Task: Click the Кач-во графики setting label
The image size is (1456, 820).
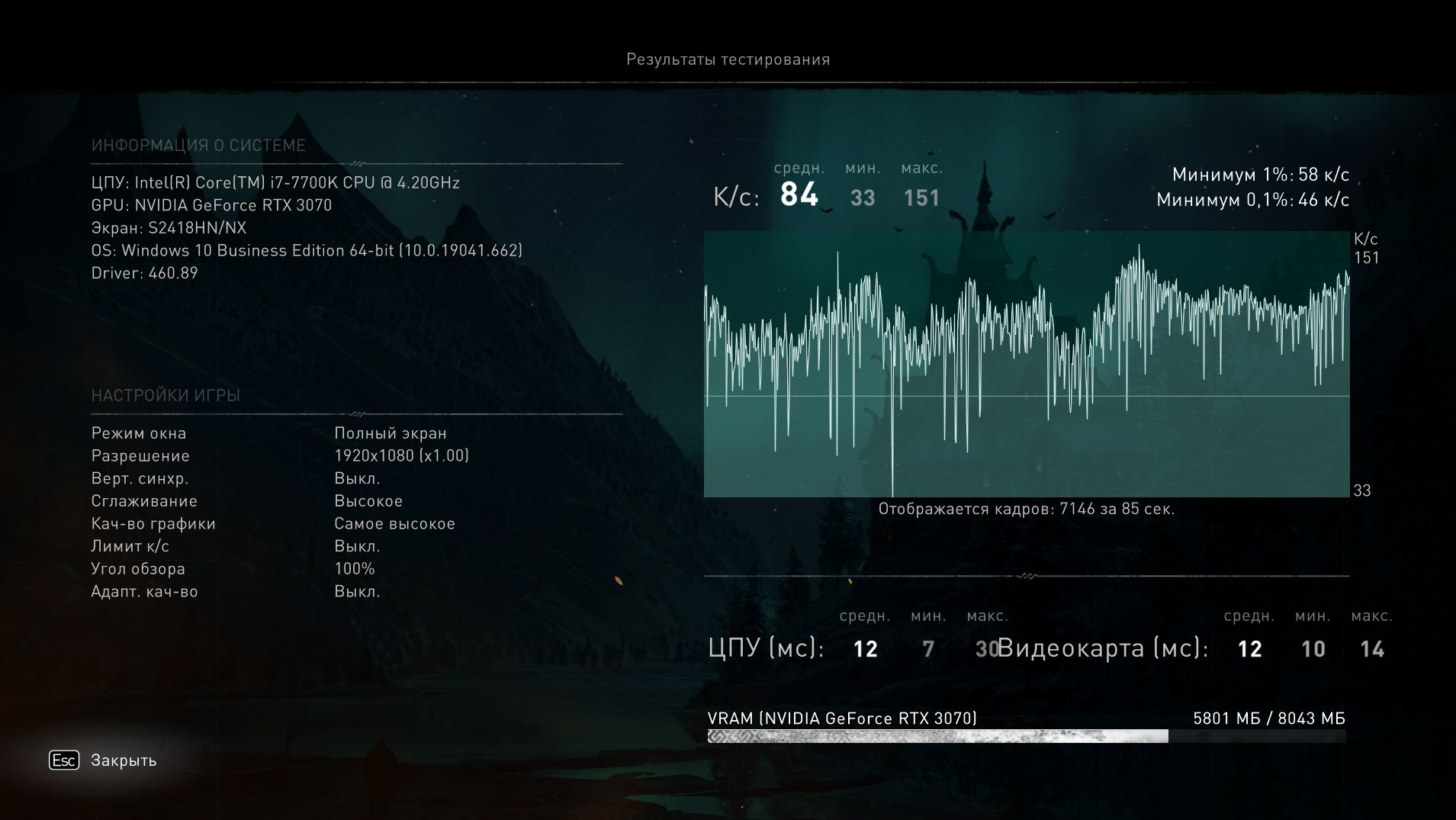Action: [x=153, y=524]
